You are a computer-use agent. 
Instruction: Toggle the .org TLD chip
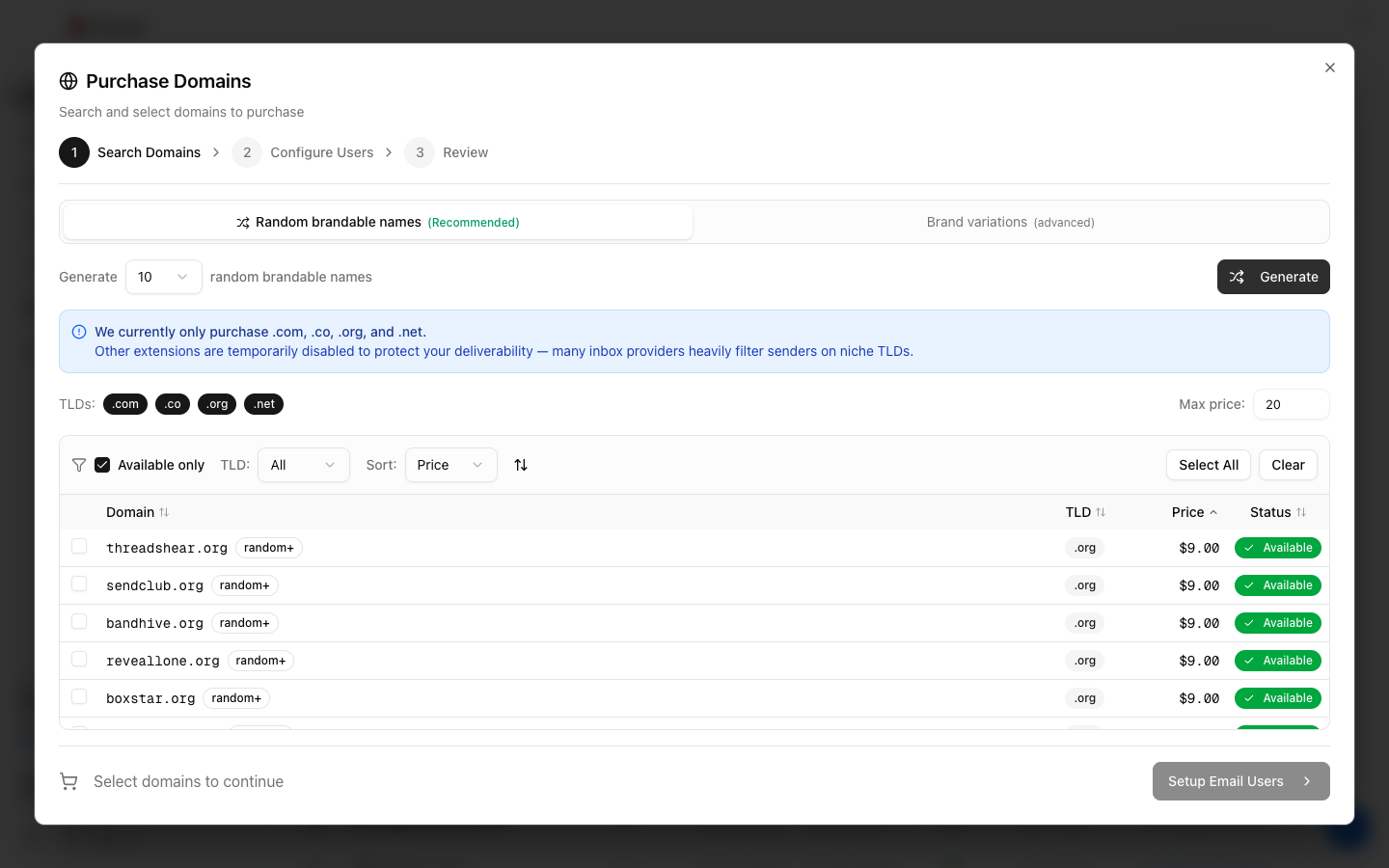tap(217, 404)
